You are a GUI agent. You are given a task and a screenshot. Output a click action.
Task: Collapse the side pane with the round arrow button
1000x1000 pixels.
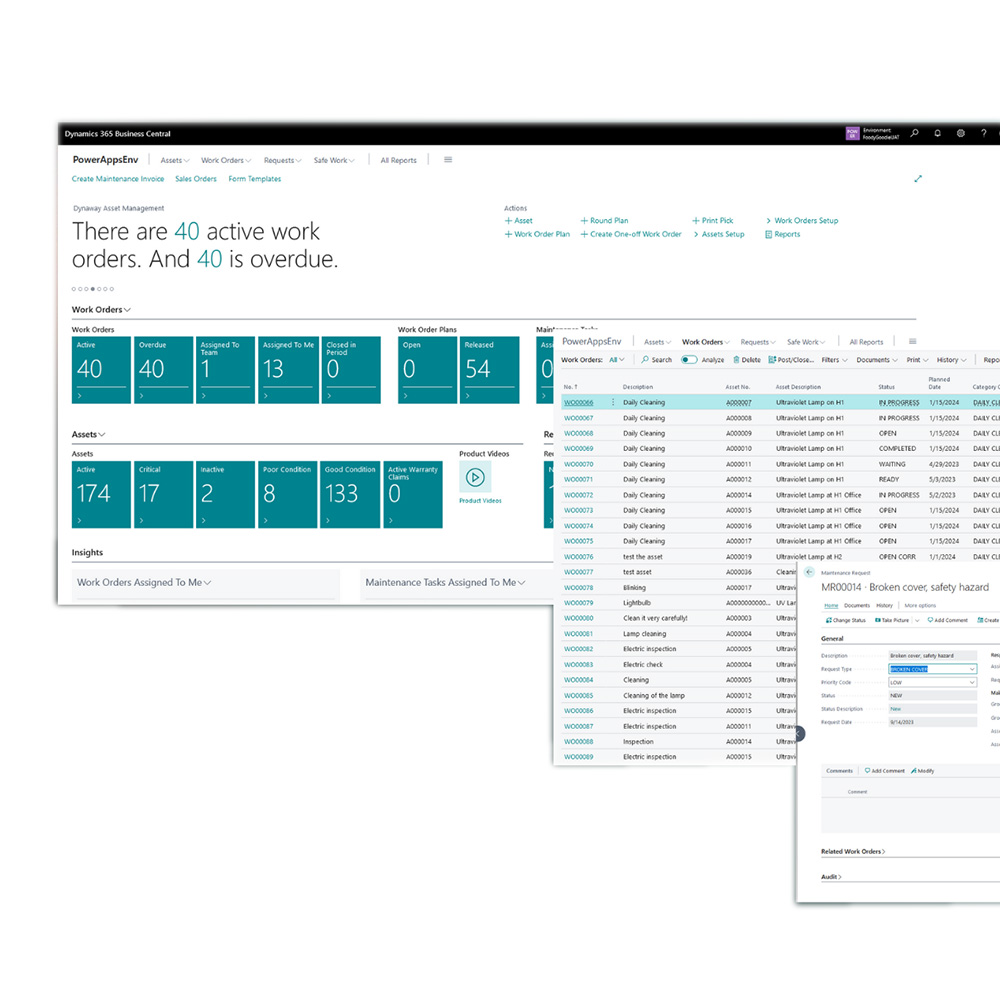pos(799,734)
